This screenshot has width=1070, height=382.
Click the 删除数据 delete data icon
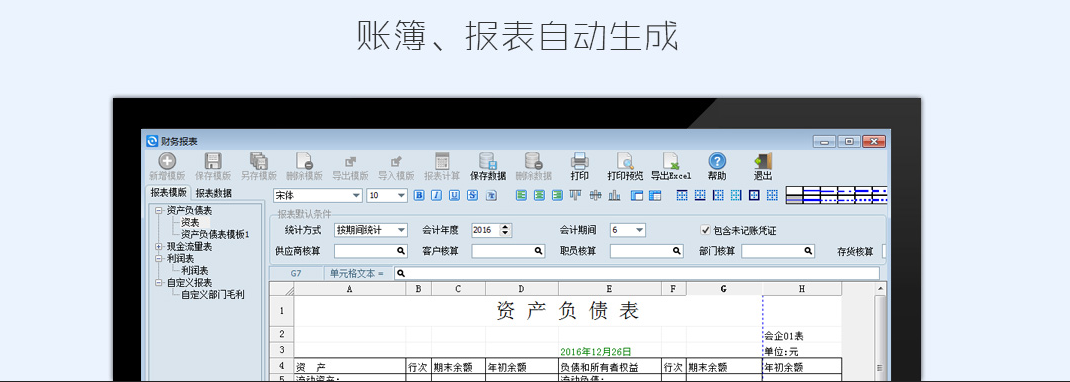tap(534, 161)
